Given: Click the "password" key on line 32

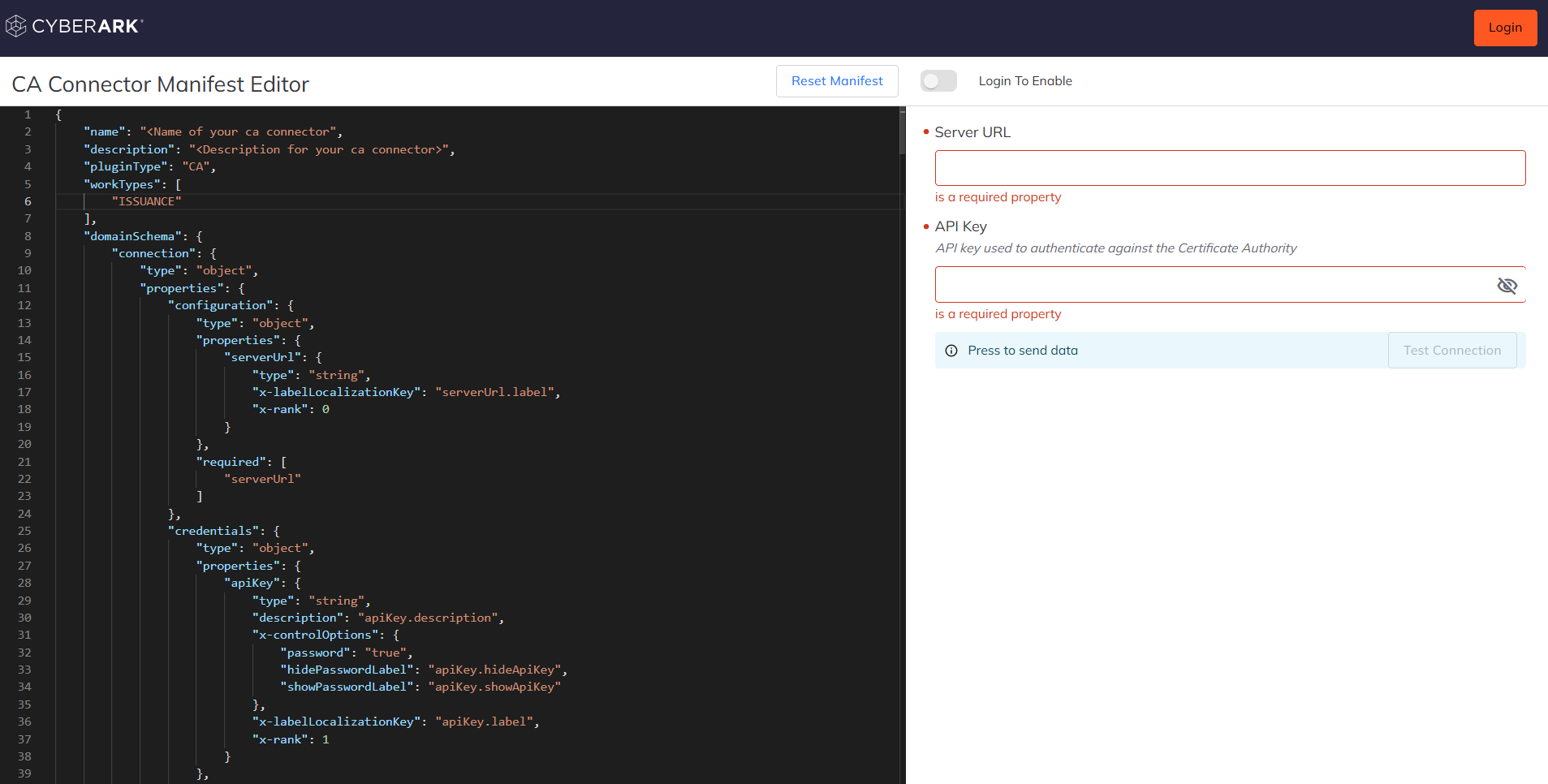Looking at the screenshot, I should click(x=315, y=653).
